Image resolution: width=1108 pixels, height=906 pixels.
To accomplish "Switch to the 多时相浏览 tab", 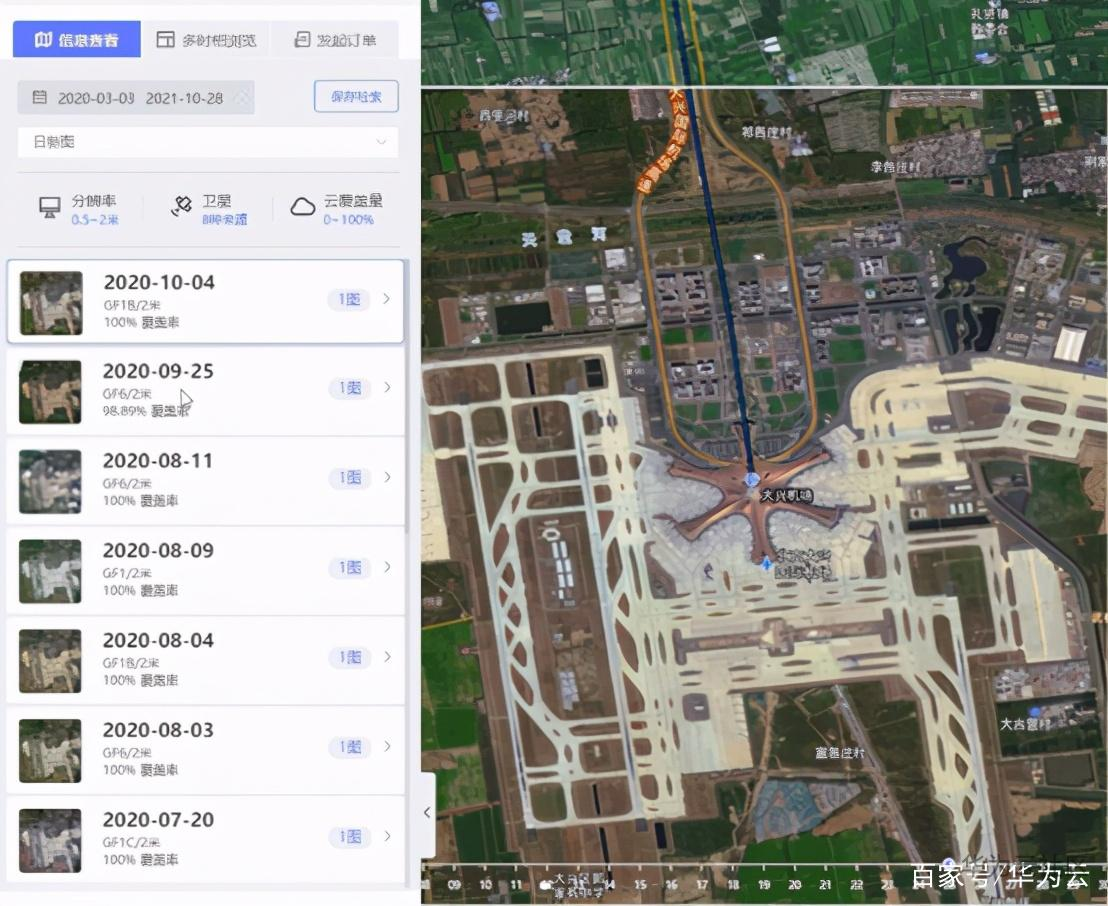I will pyautogui.click(x=206, y=40).
